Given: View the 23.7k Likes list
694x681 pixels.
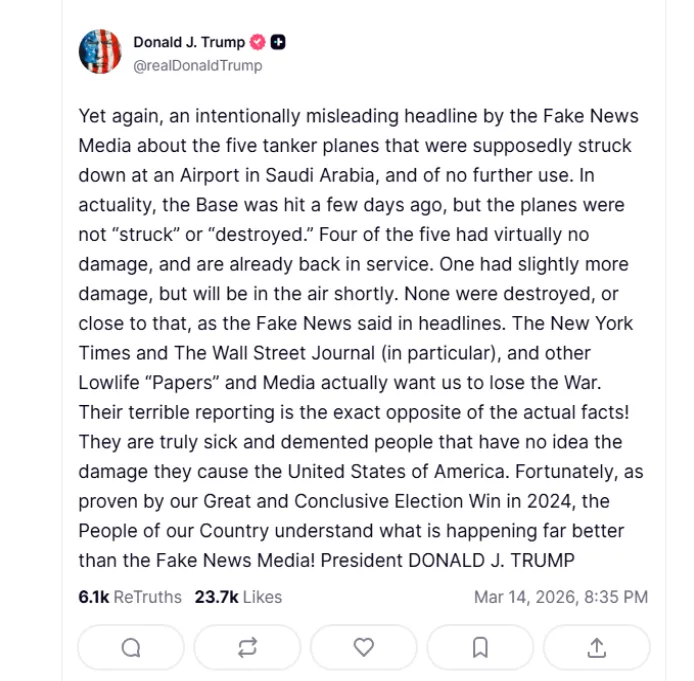Looking at the screenshot, I should [238, 597].
